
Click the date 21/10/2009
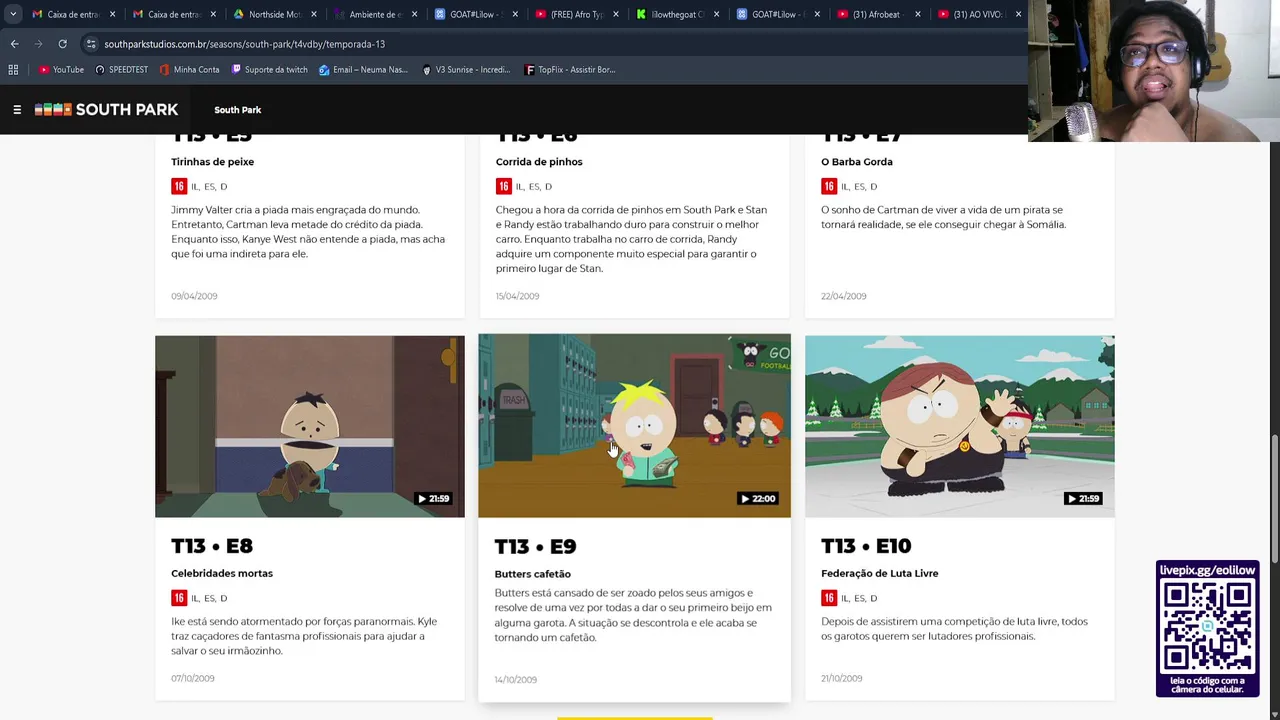tap(841, 678)
